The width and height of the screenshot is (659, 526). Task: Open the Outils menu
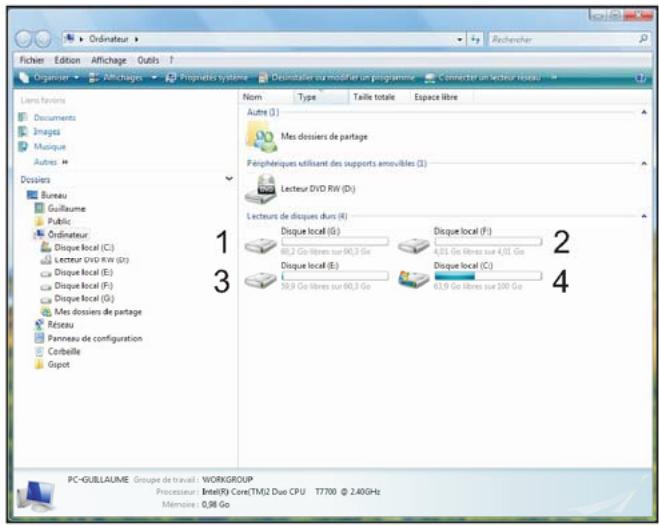(148, 60)
